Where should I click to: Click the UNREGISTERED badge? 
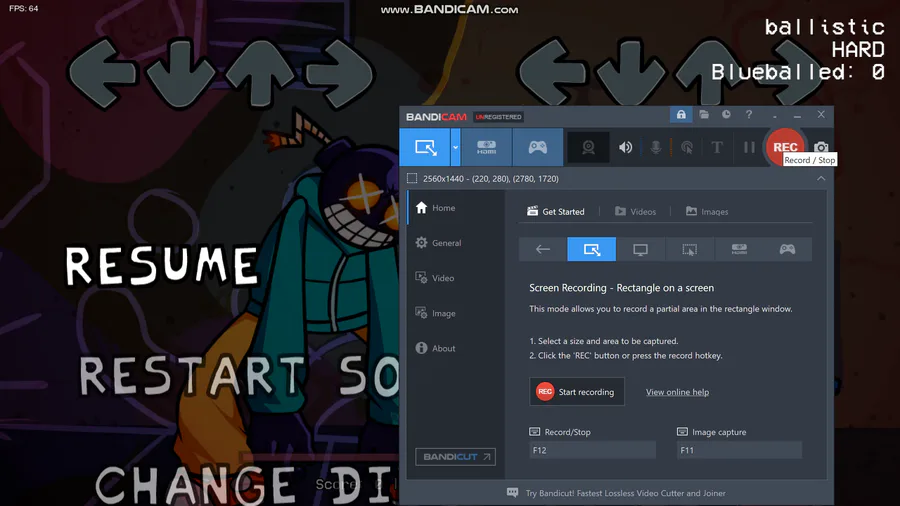pyautogui.click(x=498, y=117)
